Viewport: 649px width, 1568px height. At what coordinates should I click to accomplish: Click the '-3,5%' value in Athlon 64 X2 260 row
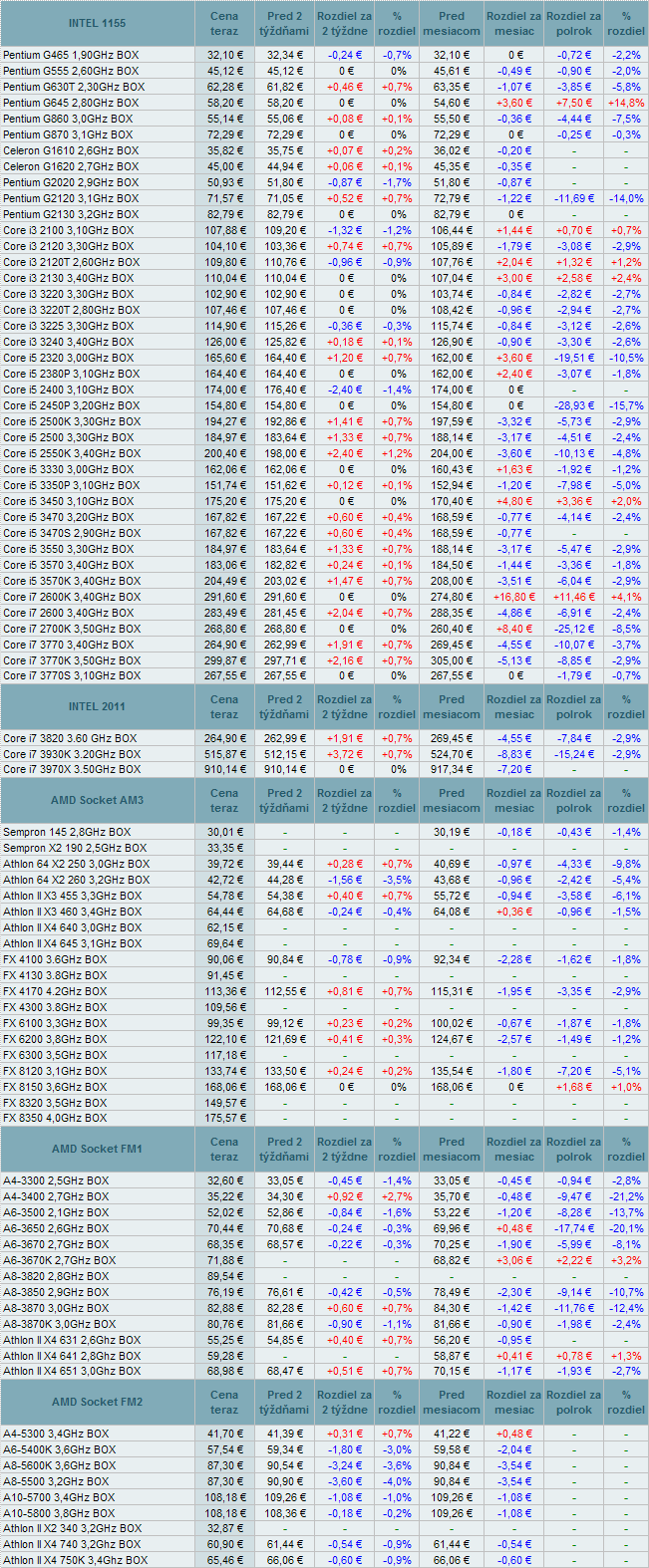click(398, 880)
